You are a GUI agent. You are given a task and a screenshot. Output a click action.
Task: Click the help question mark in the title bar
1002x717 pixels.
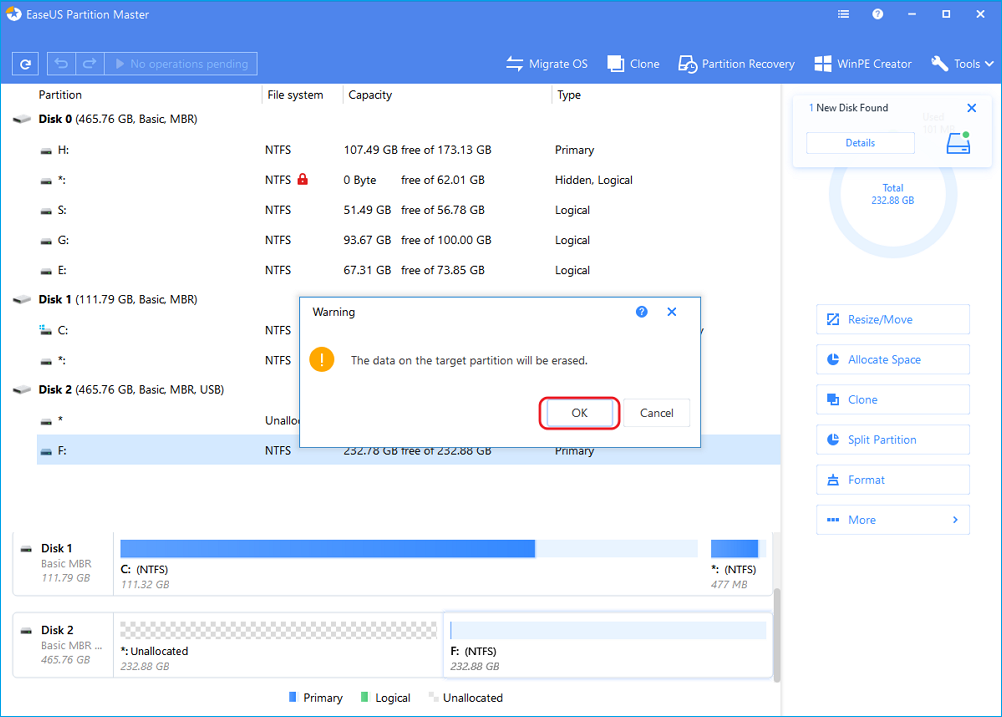coord(877,14)
